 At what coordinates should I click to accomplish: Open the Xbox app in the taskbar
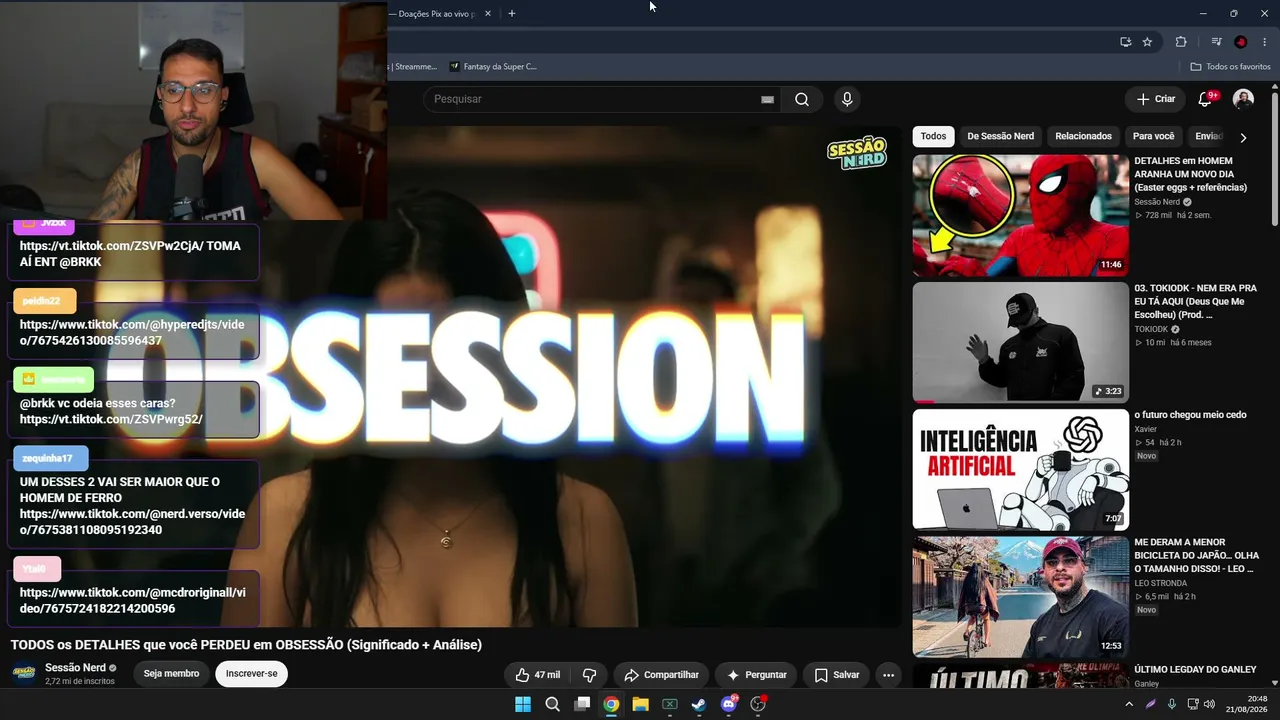670,704
